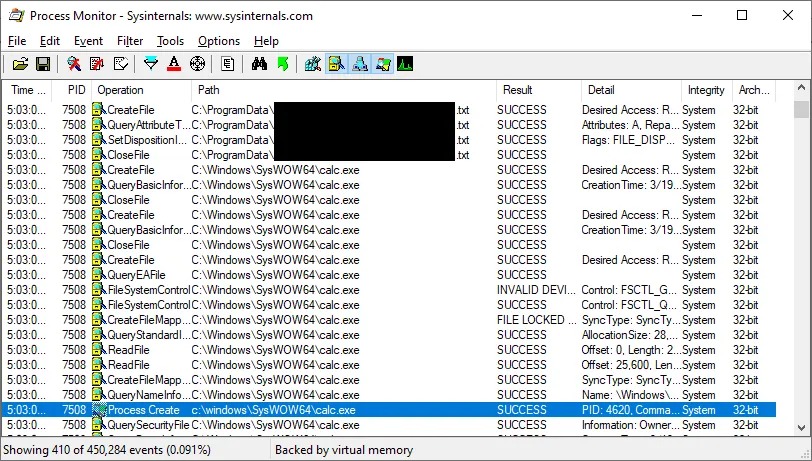
Task: Click the scroll down arrow in the event list
Action: [x=801, y=428]
